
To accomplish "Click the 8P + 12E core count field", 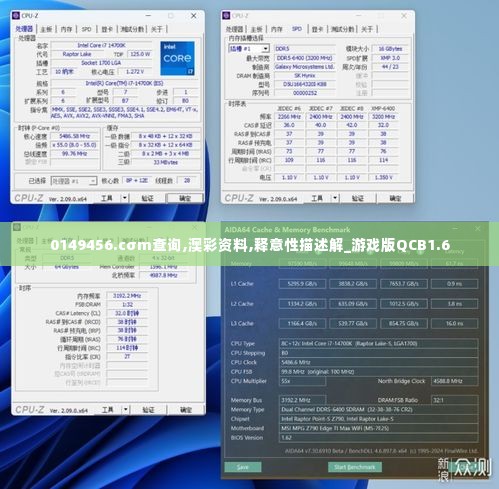I will pyautogui.click(x=137, y=180).
